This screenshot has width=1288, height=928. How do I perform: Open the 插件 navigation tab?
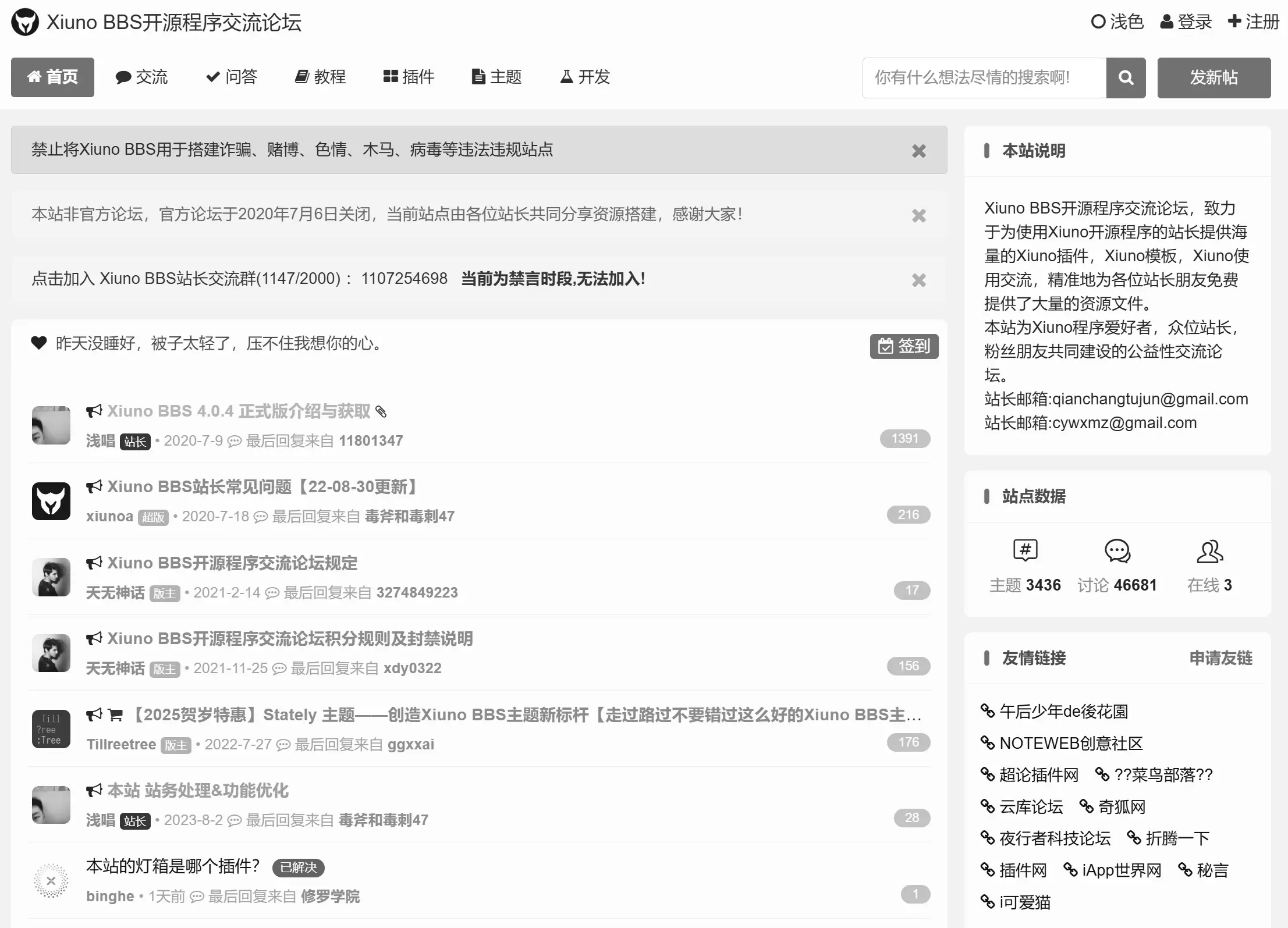(x=409, y=77)
